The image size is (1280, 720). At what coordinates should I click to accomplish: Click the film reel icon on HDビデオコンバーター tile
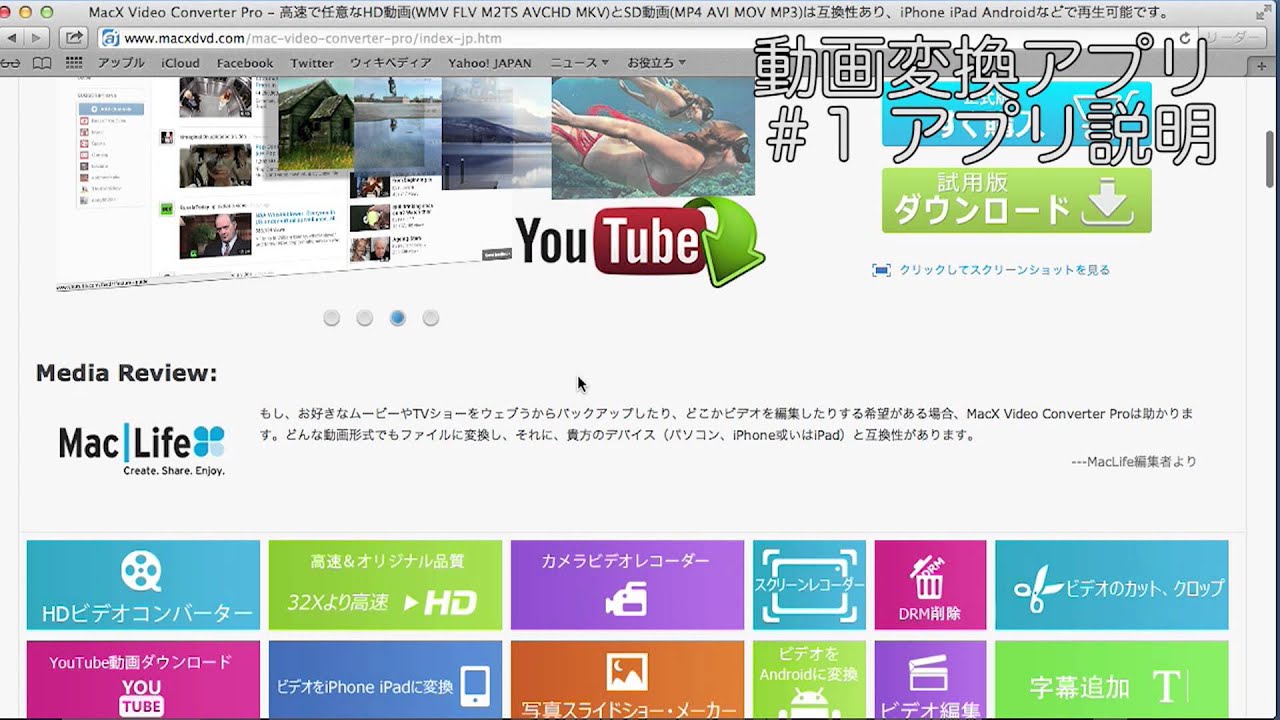pos(141,571)
